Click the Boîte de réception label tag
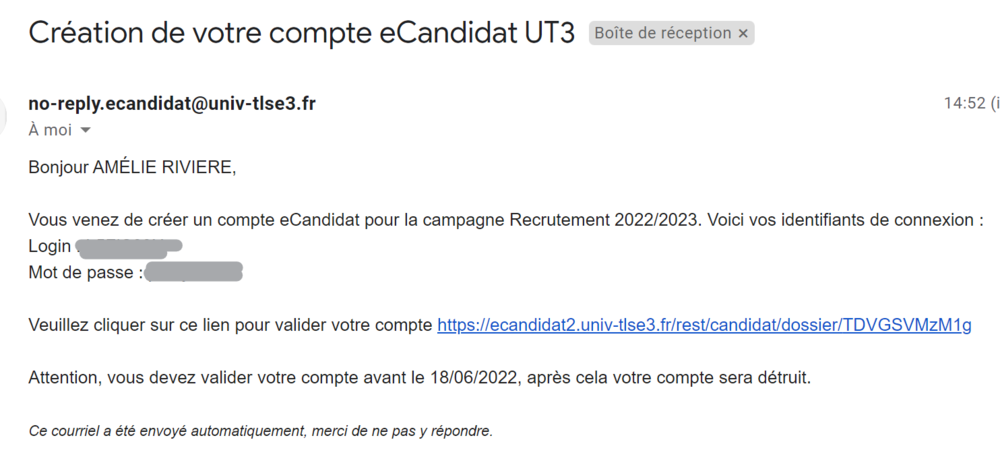The image size is (1000, 473). pos(662,33)
